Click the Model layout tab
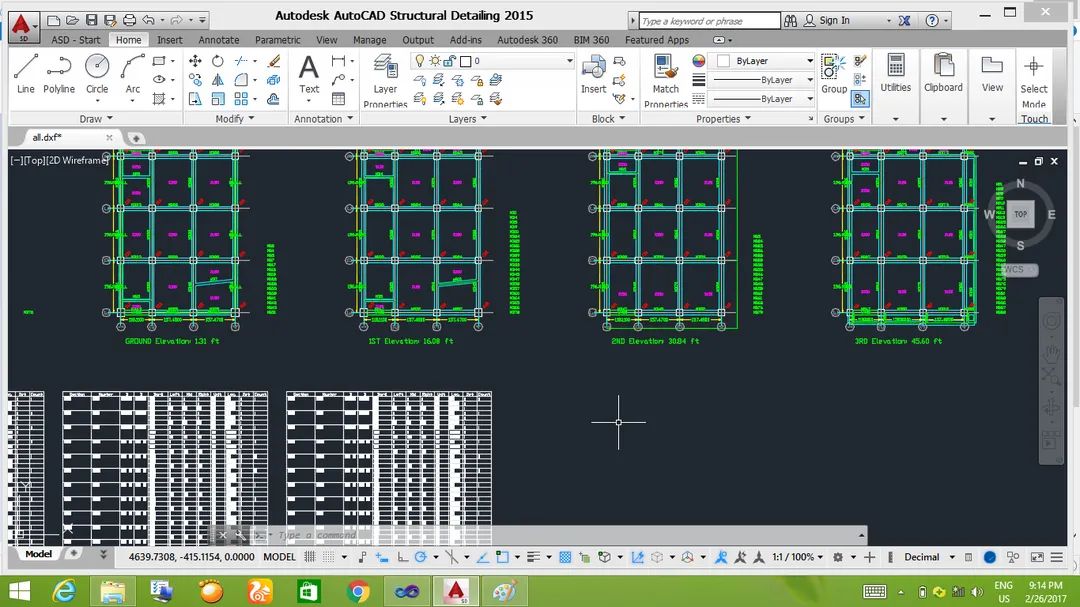 tap(38, 554)
